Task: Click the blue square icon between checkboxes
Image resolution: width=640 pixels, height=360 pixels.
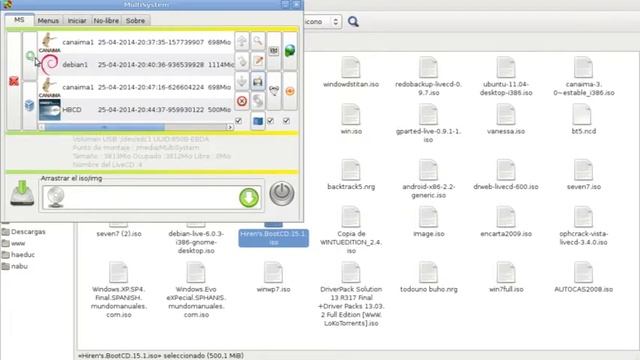Action: point(258,121)
